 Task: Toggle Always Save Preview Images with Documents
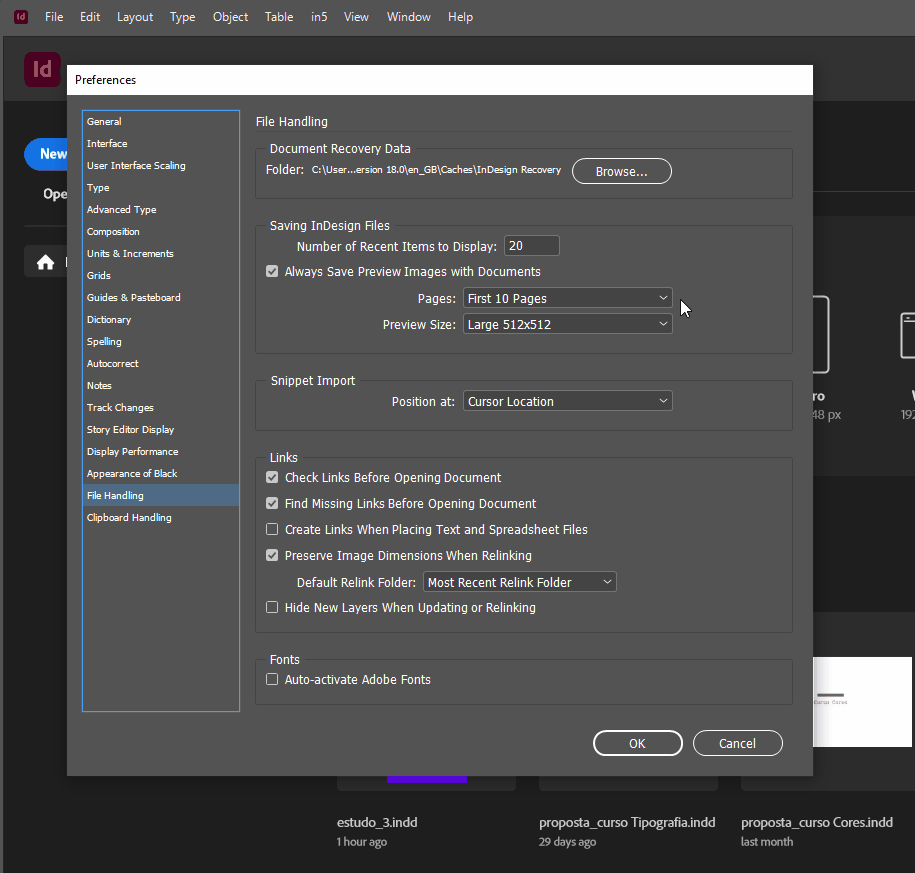(x=272, y=271)
